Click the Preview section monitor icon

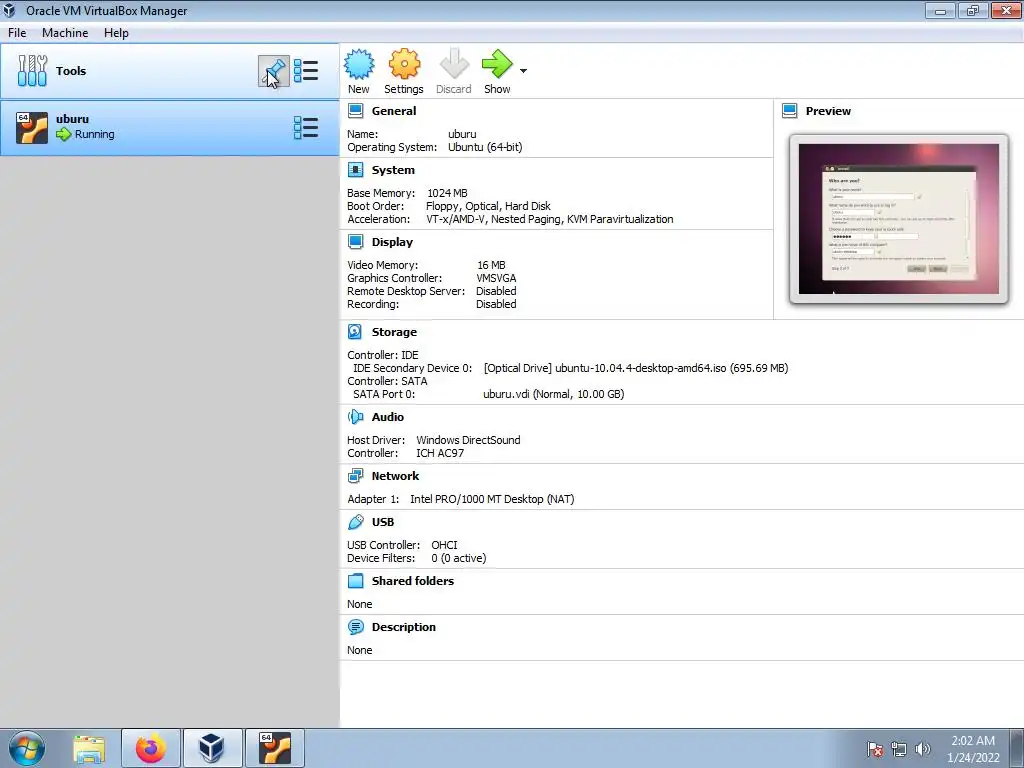click(790, 111)
